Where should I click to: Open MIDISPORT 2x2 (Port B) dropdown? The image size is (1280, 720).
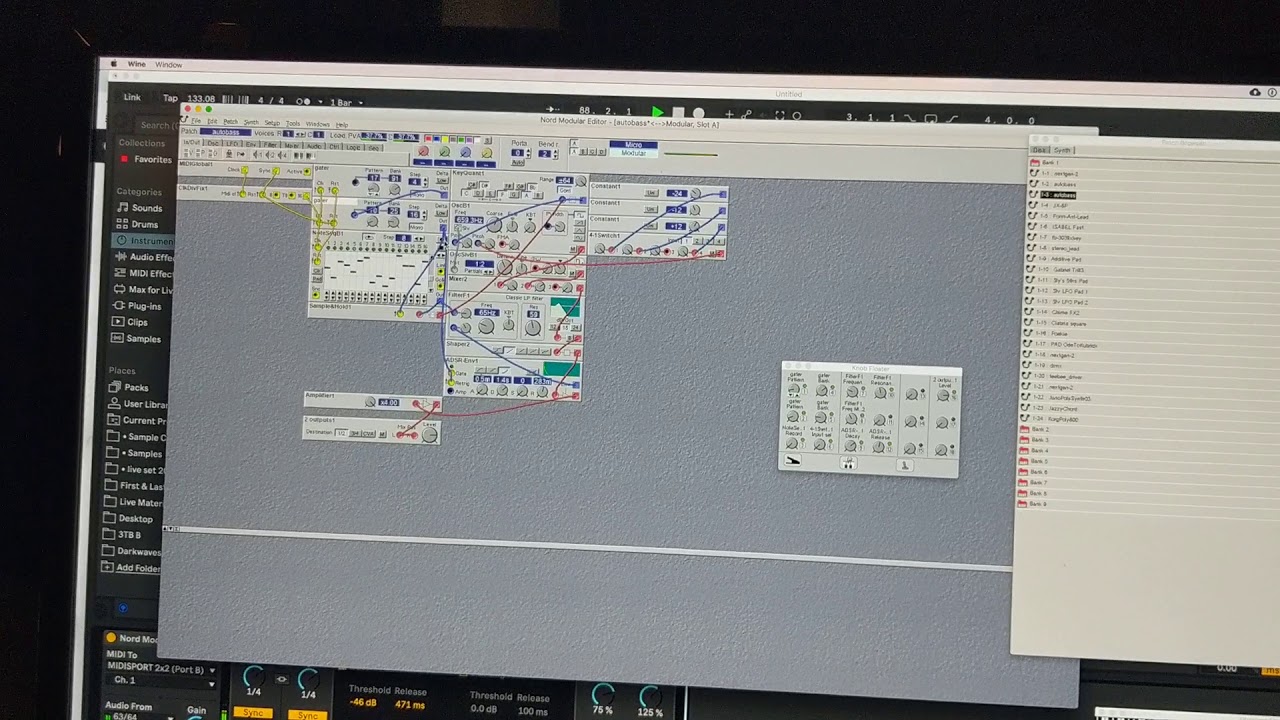(x=160, y=669)
